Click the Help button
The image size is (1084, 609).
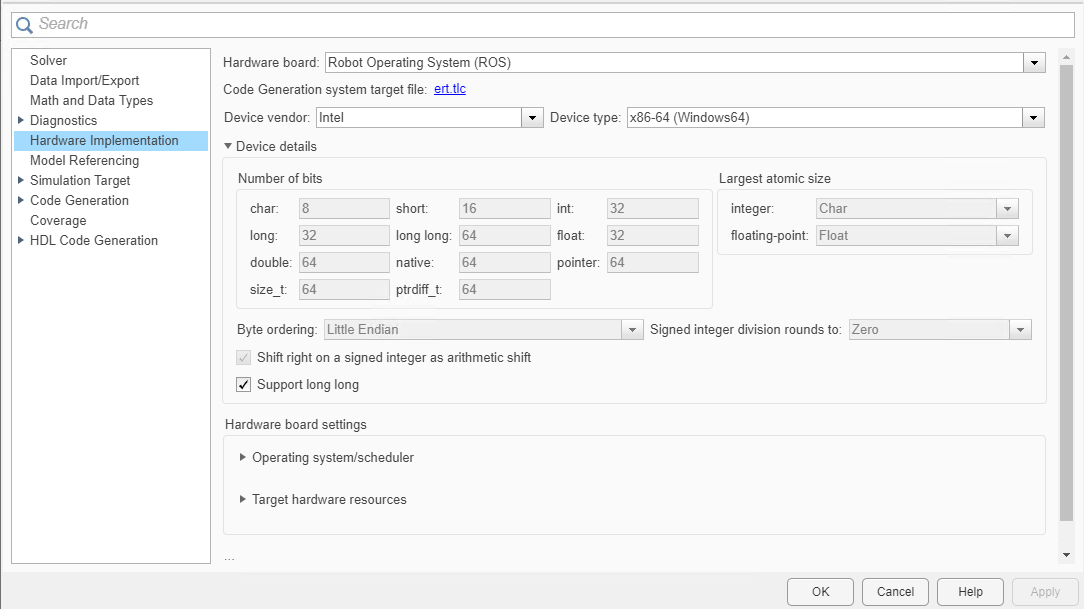970,592
